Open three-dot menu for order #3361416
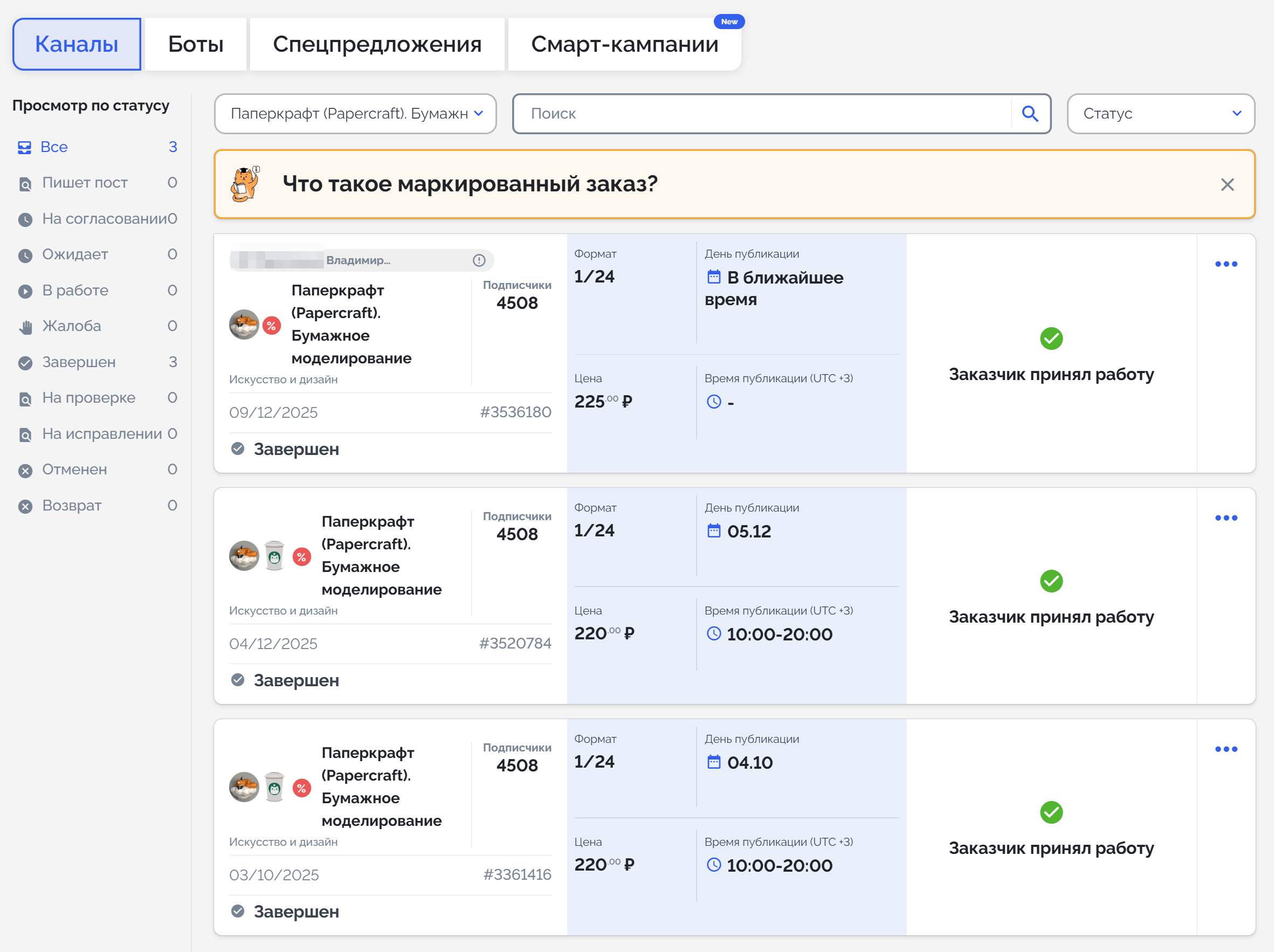 click(x=1225, y=749)
